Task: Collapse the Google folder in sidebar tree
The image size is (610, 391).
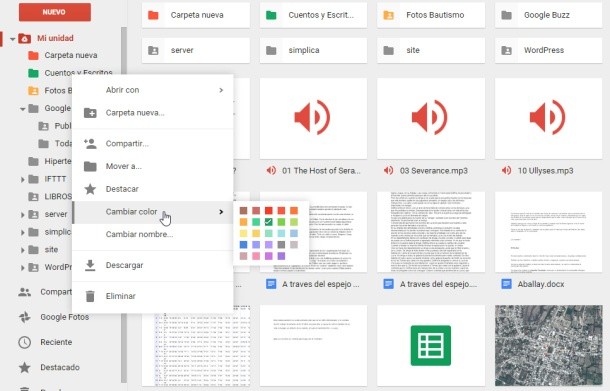Action: (x=23, y=109)
